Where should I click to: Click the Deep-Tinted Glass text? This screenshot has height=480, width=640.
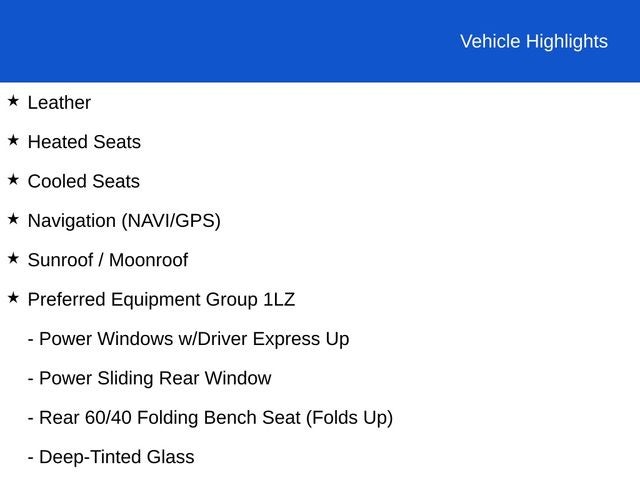(116, 457)
